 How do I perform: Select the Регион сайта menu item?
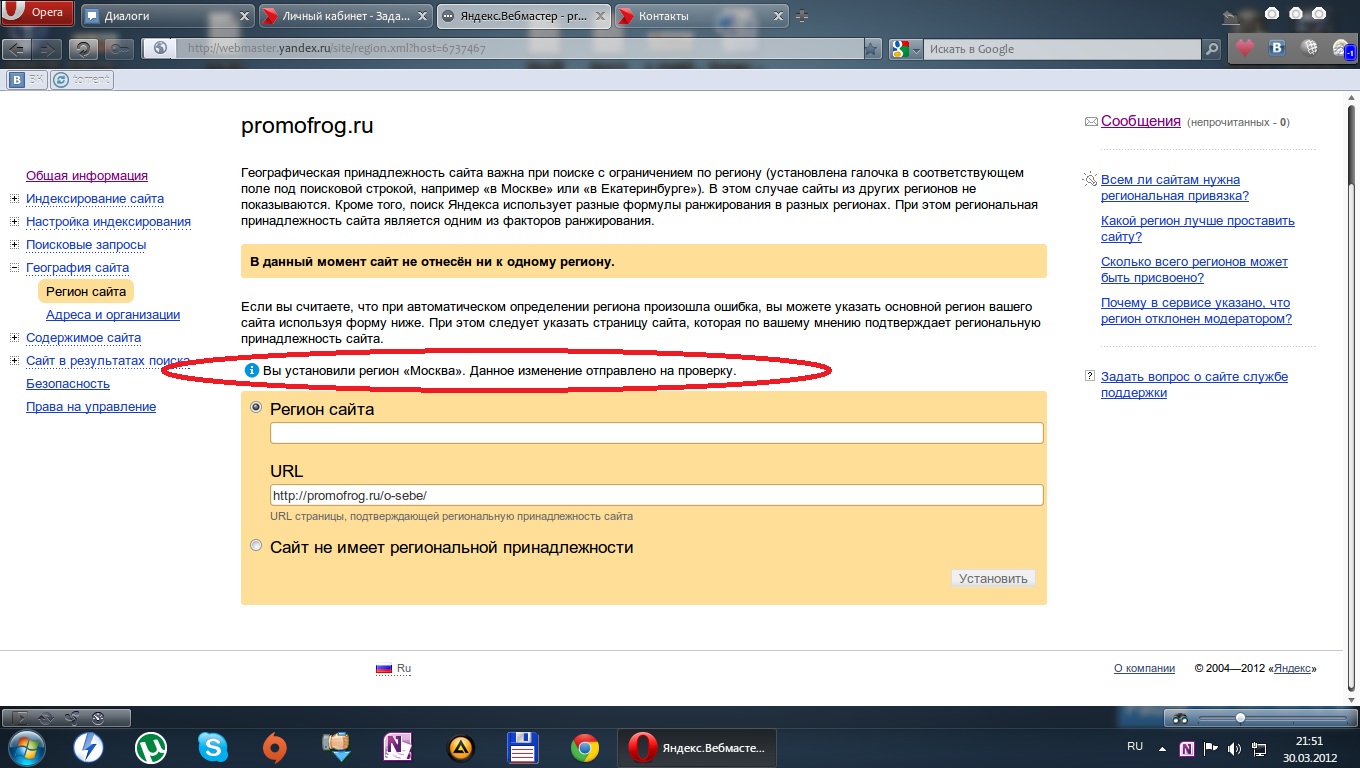pyautogui.click(x=86, y=292)
